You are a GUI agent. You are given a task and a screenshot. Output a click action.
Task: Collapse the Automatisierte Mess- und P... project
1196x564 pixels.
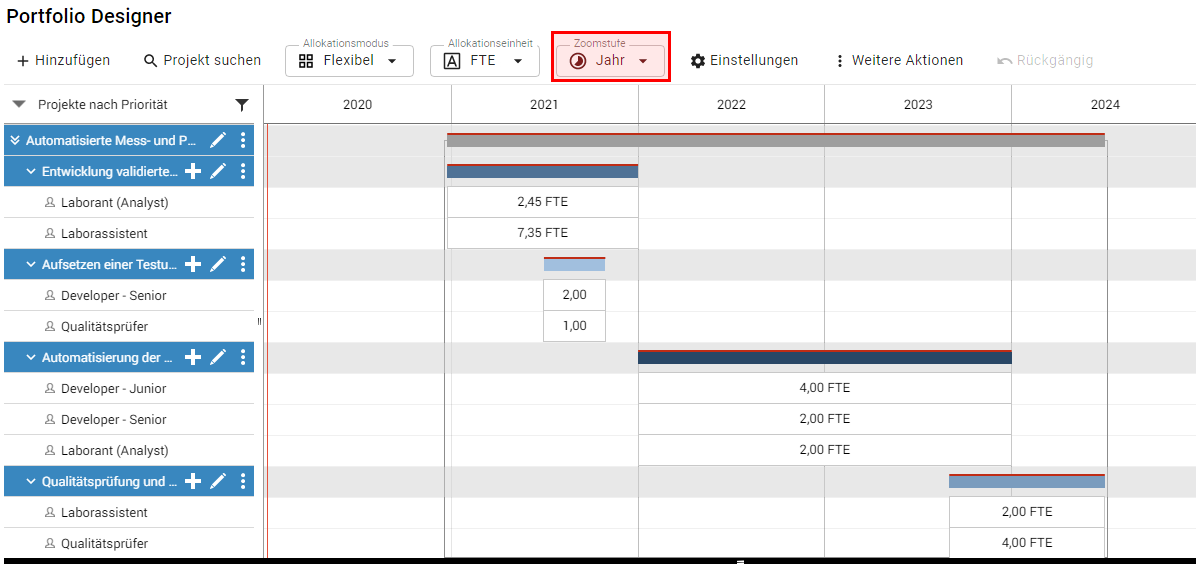pyautogui.click(x=15, y=141)
